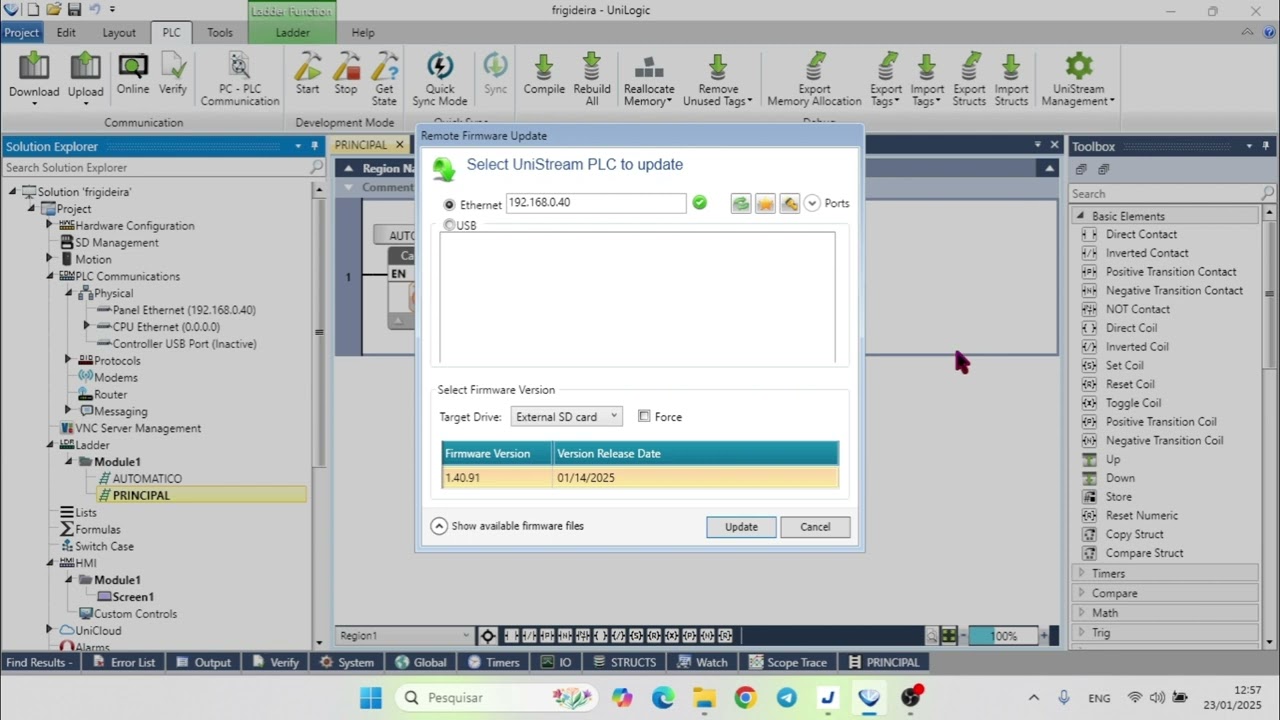Expand Hardware Configuration tree node

(x=49, y=225)
